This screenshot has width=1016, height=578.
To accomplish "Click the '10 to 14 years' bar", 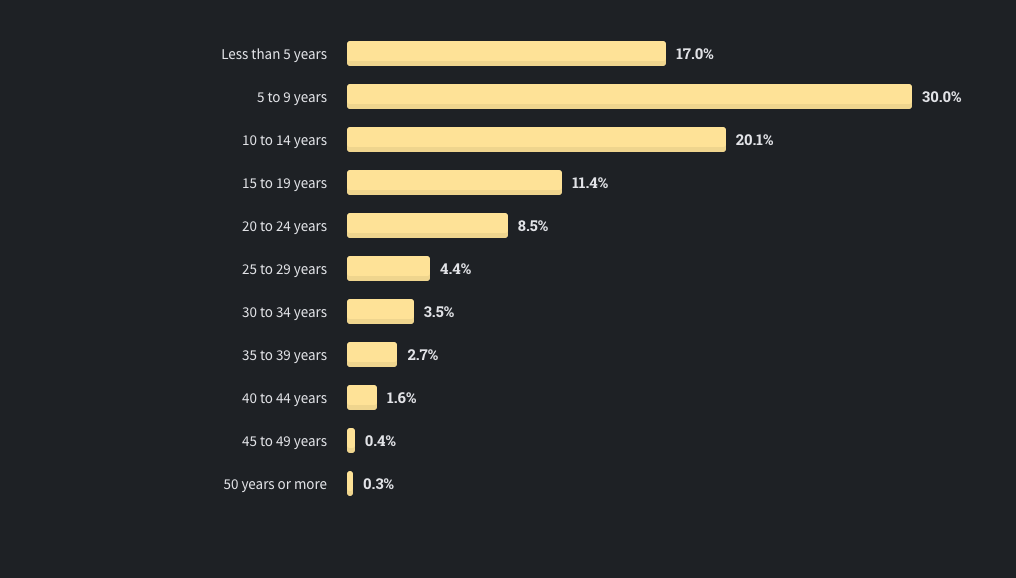I will 537,139.
